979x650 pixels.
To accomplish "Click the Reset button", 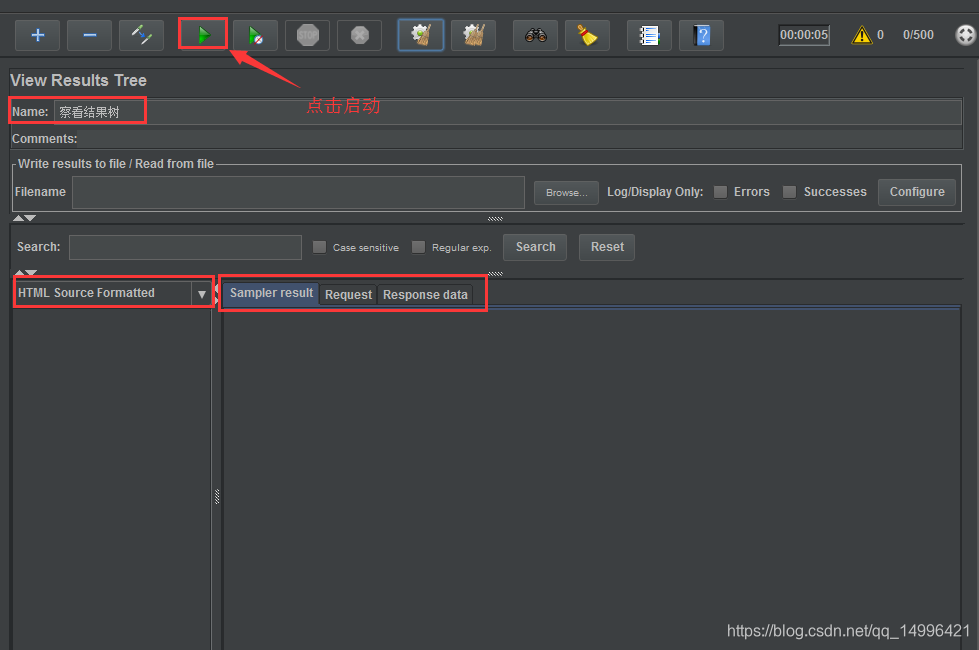I will pyautogui.click(x=607, y=247).
